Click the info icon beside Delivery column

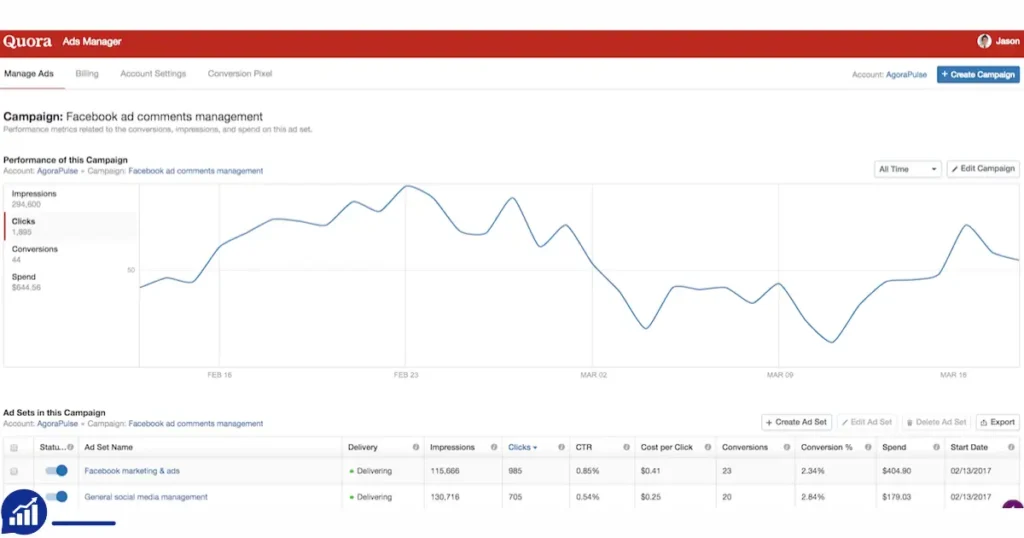(x=416, y=447)
